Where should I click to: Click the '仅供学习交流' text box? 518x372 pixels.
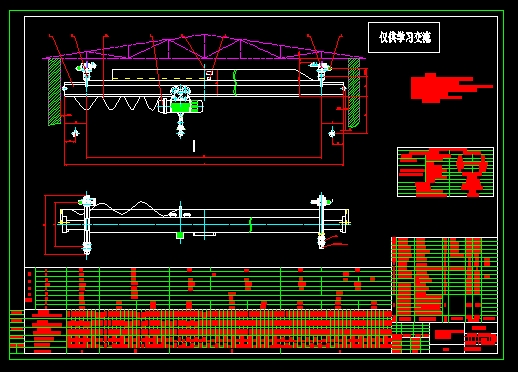click(x=404, y=37)
